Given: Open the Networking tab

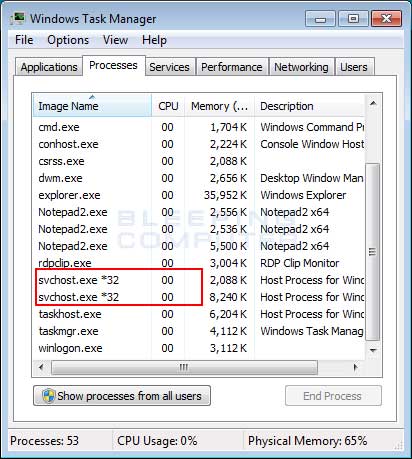Looking at the screenshot, I should (x=301, y=67).
